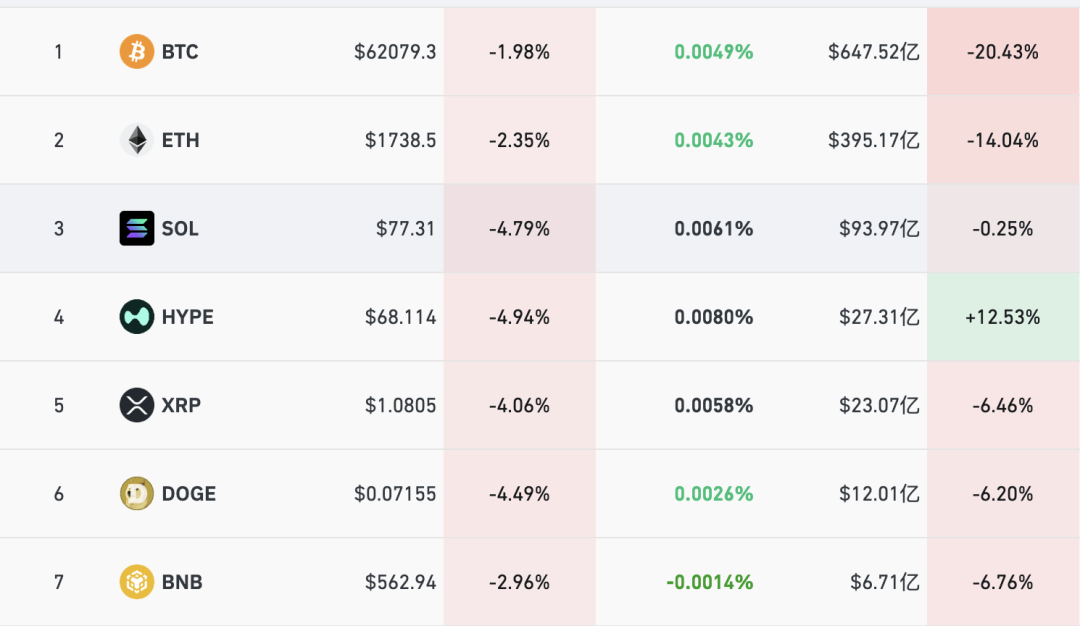The image size is (1080, 626).
Task: Open the DOGE ticker link
Action: point(189,494)
